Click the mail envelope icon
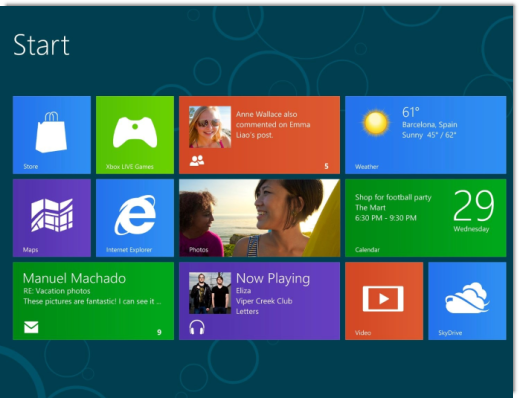This screenshot has width=519, height=398. pos(31,327)
